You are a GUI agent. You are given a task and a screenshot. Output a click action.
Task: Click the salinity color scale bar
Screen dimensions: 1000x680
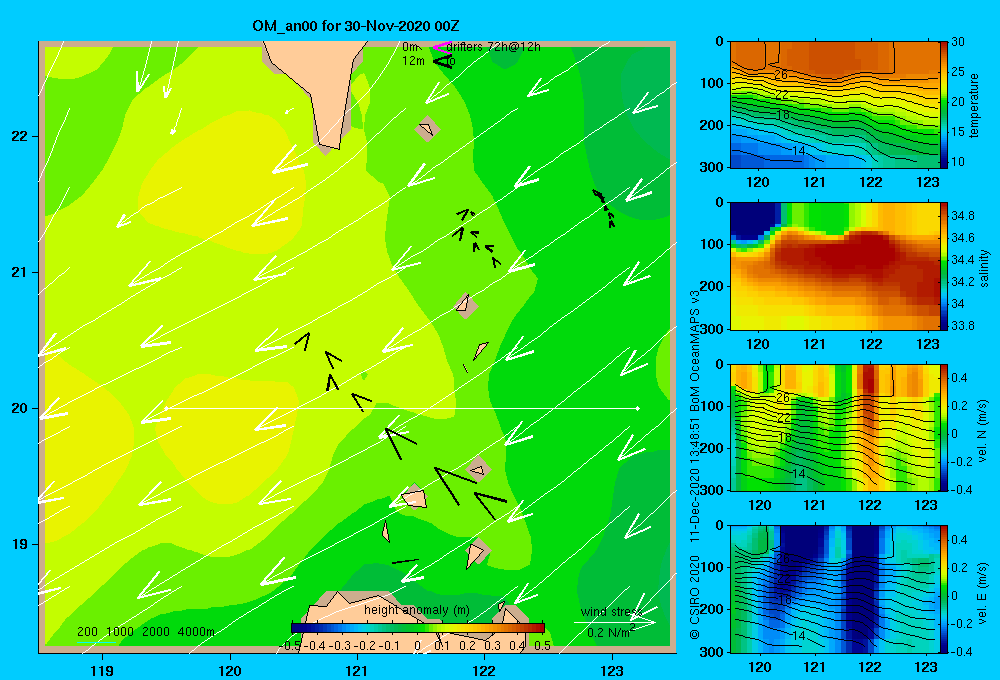944,267
